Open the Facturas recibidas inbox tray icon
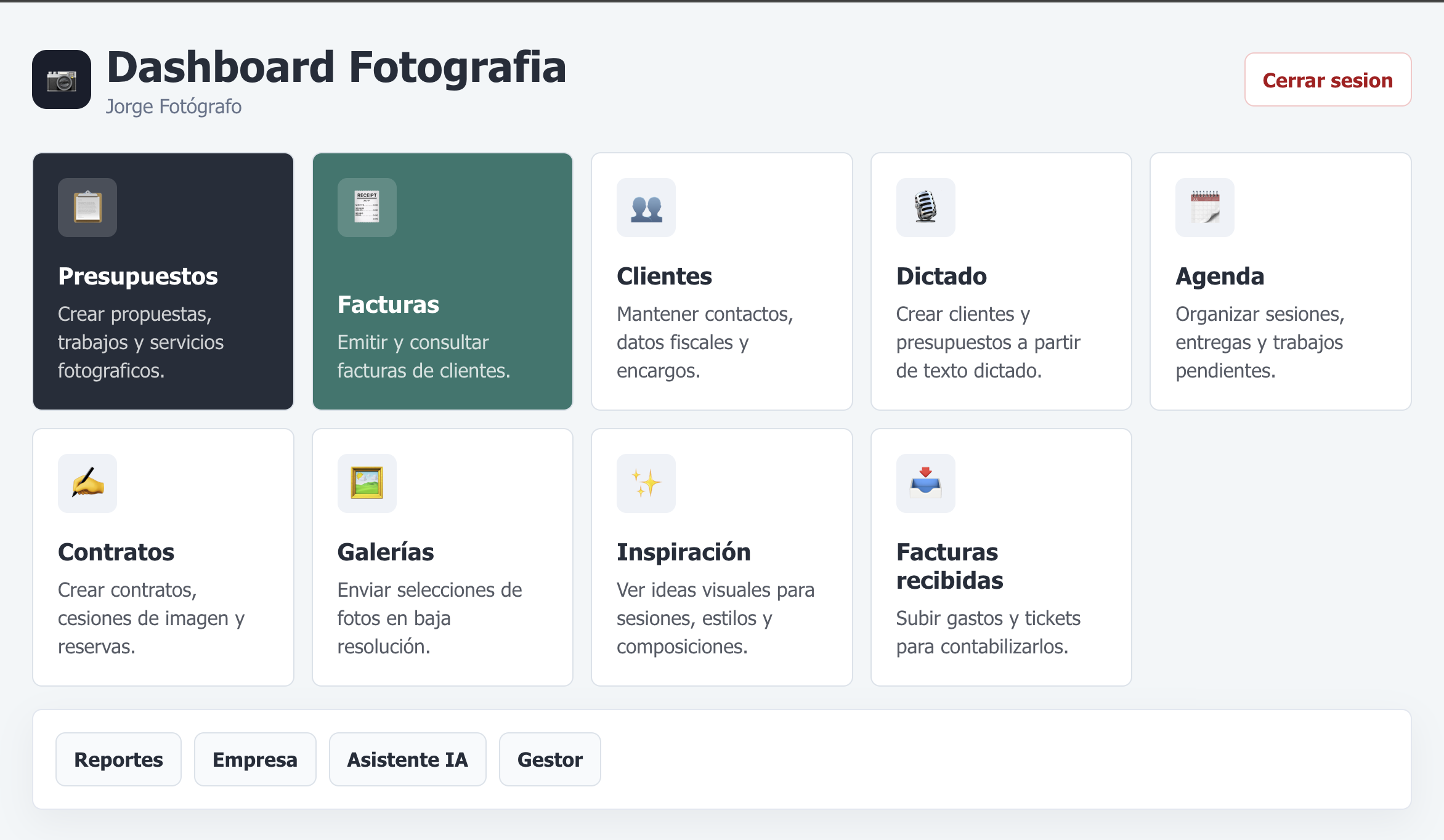This screenshot has width=1444, height=840. coord(926,483)
